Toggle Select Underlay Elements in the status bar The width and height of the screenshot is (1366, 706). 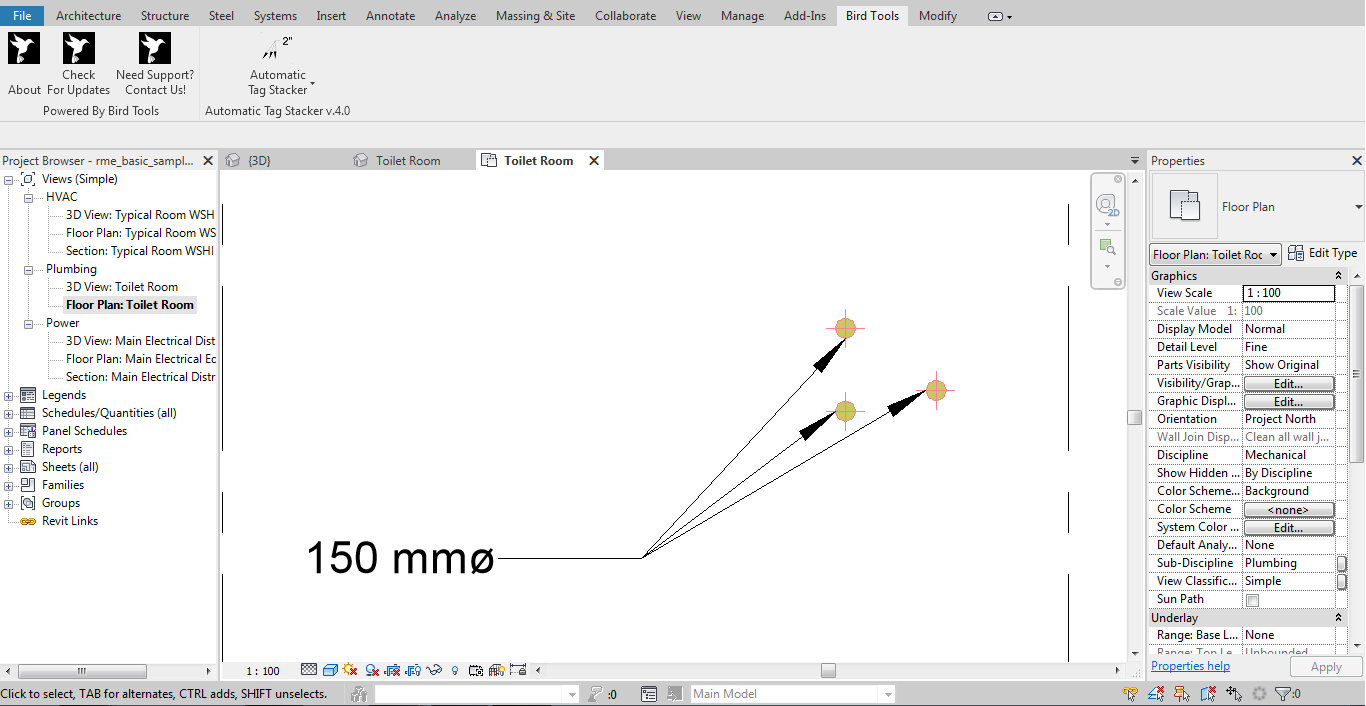[1156, 693]
